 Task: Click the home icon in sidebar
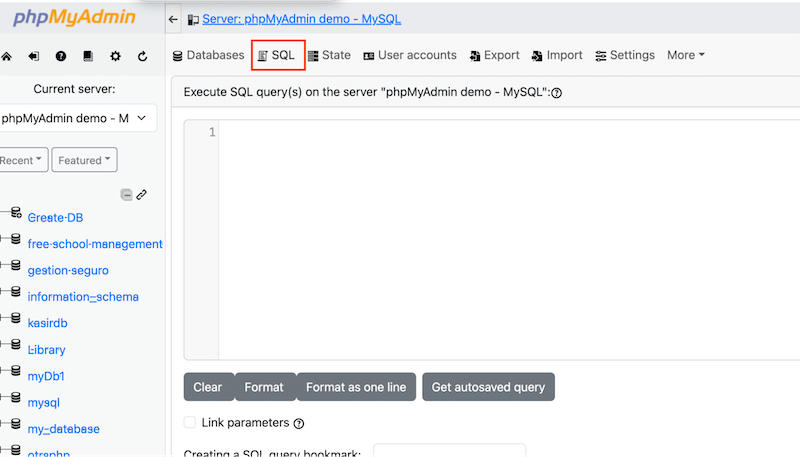pos(6,56)
